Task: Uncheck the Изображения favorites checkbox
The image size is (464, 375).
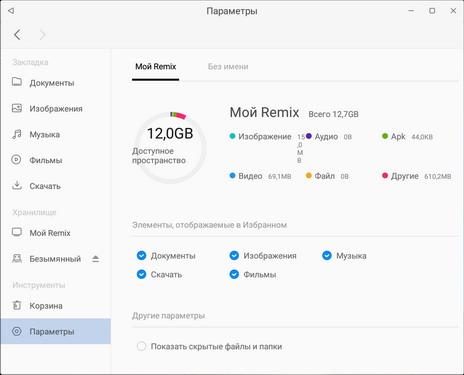Action: pos(234,256)
